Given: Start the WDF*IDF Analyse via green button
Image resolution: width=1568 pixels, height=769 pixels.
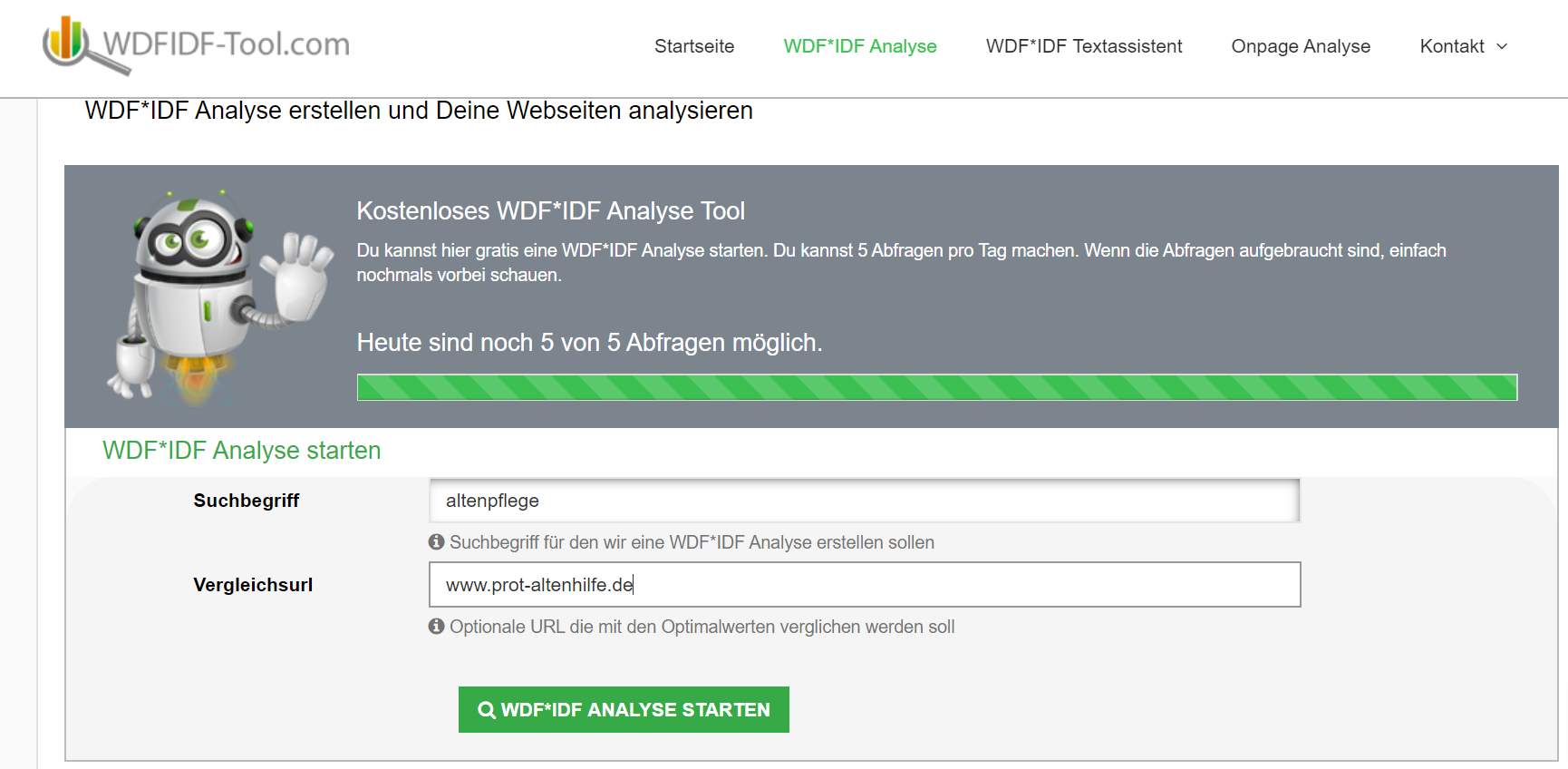Looking at the screenshot, I should click(x=624, y=709).
